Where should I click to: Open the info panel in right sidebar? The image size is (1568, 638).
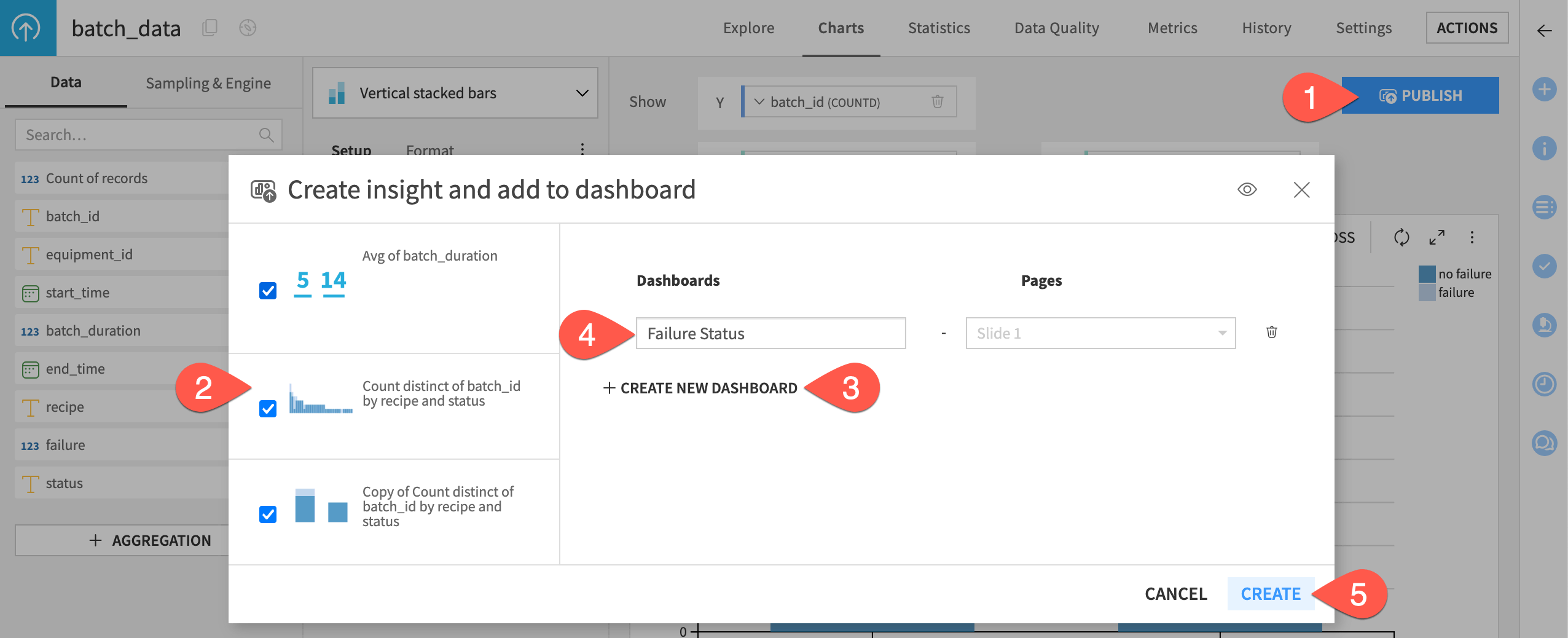tap(1544, 148)
